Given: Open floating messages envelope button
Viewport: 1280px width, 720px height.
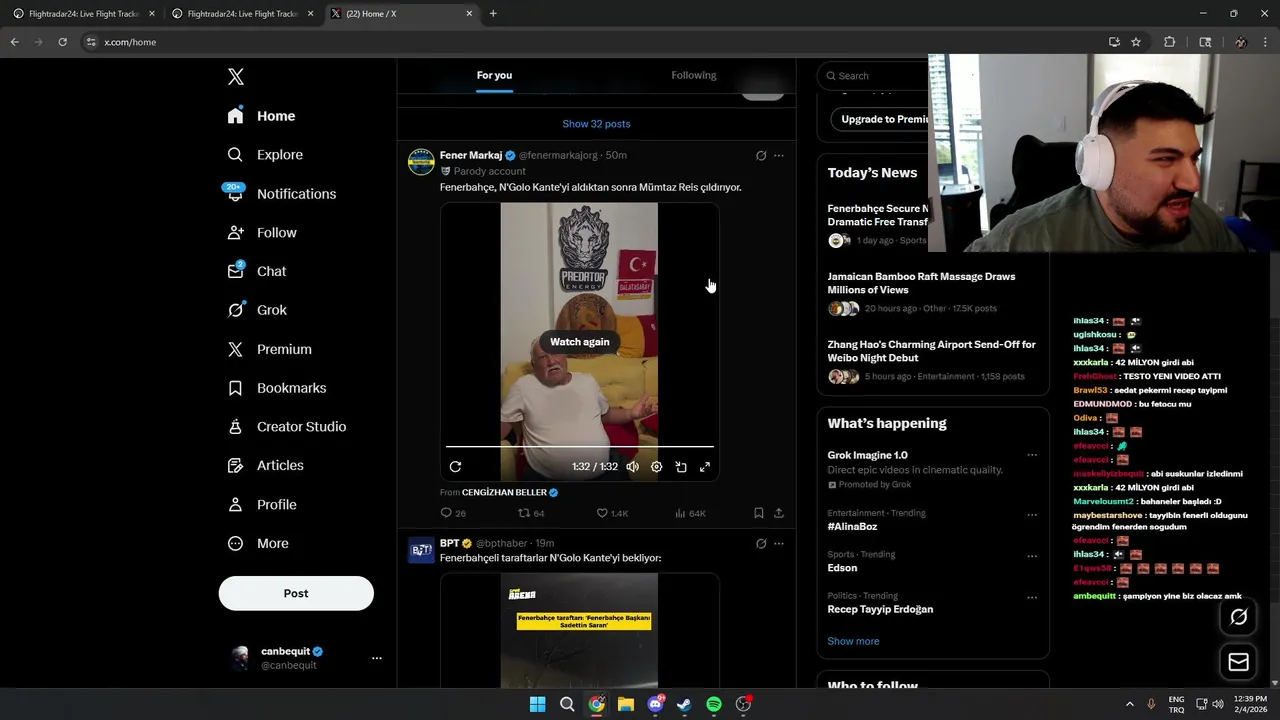Looking at the screenshot, I should tap(1238, 662).
